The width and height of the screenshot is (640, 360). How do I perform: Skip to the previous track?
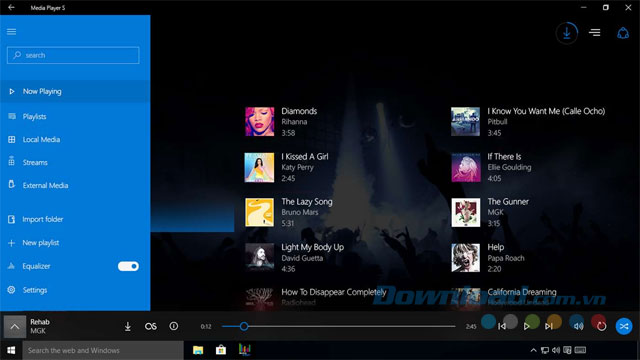(x=502, y=326)
